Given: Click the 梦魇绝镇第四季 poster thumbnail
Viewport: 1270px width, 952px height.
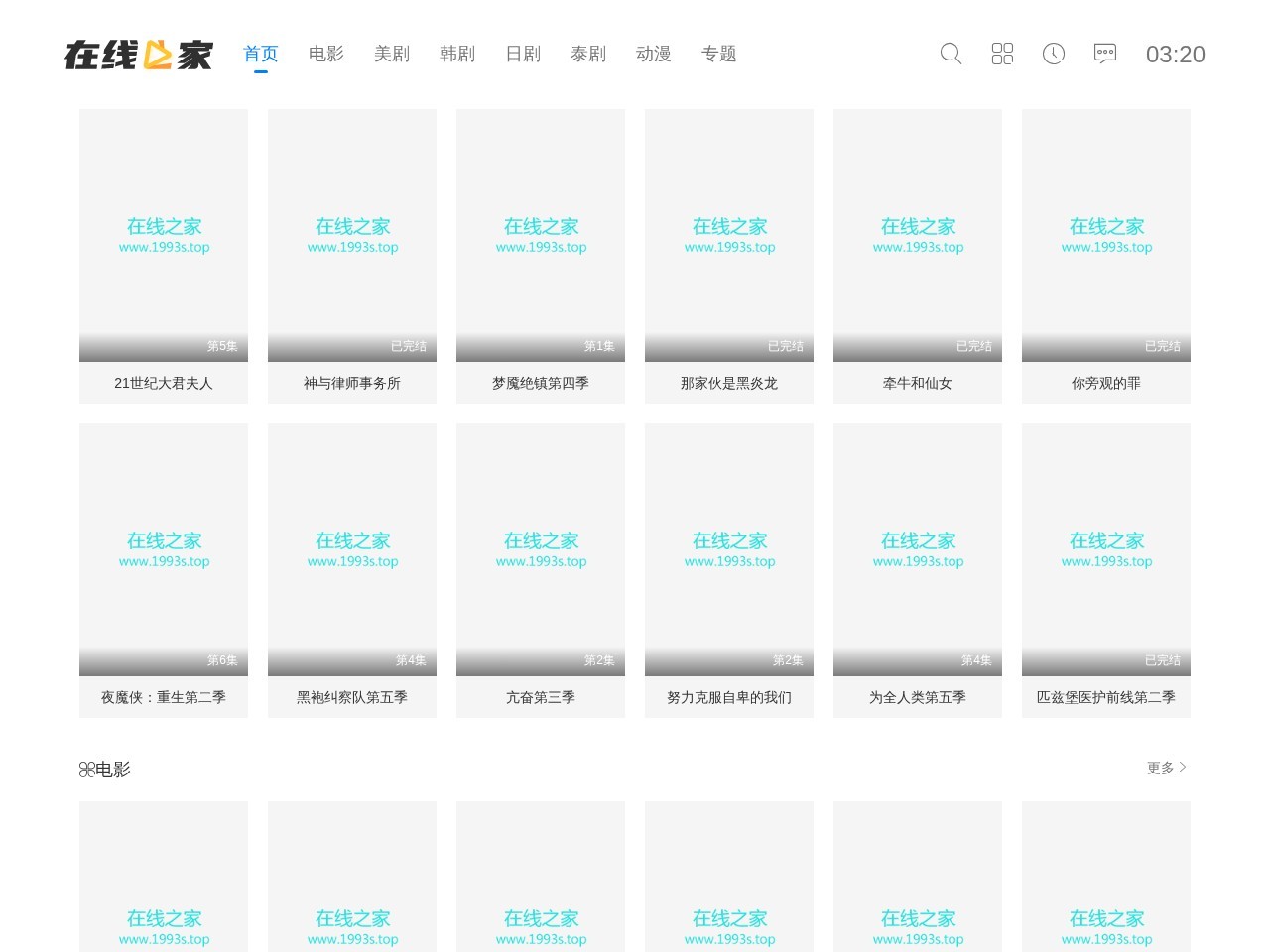Looking at the screenshot, I should point(541,235).
